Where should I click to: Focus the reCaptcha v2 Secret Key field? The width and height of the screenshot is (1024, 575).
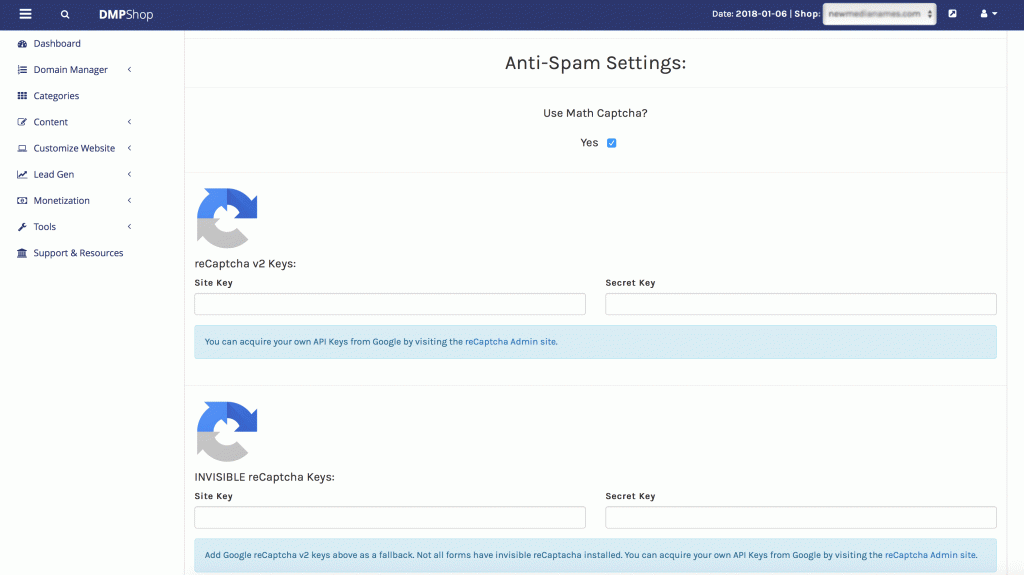tap(800, 304)
